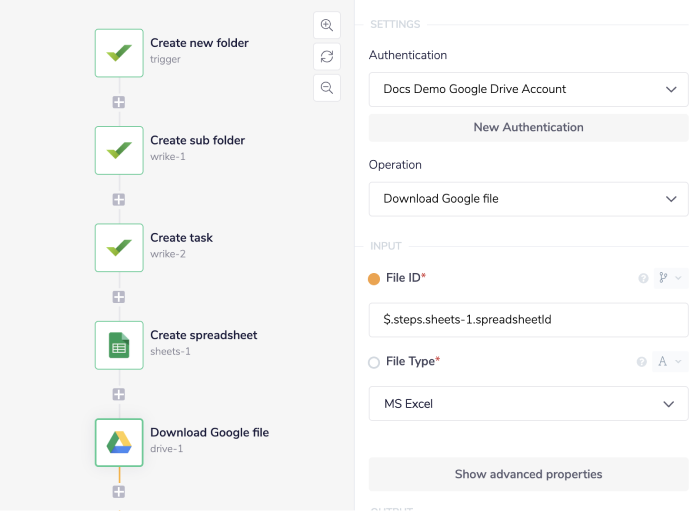
Task: Click the New Authentication button
Action: tap(528, 127)
